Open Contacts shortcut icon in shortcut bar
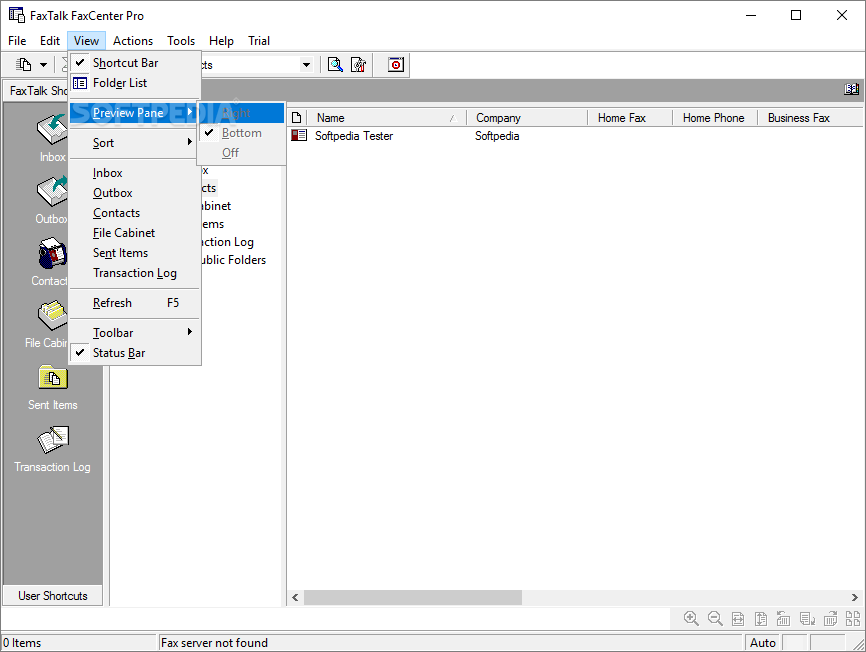Viewport: 866px width, 652px height. [52, 253]
